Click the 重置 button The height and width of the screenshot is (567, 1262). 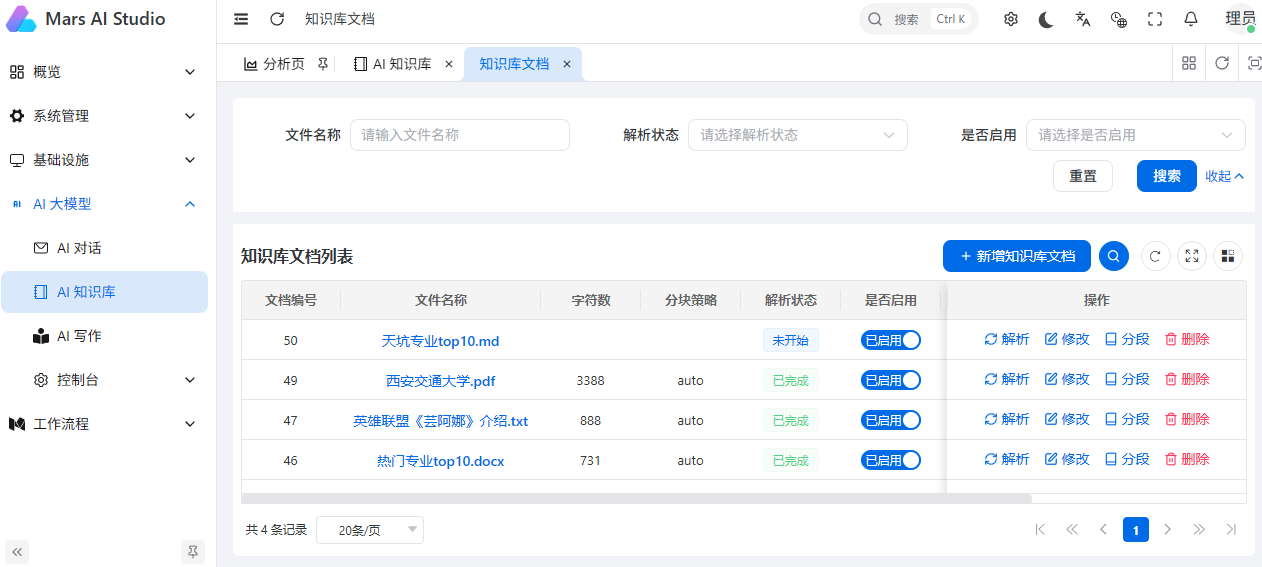click(x=1083, y=176)
